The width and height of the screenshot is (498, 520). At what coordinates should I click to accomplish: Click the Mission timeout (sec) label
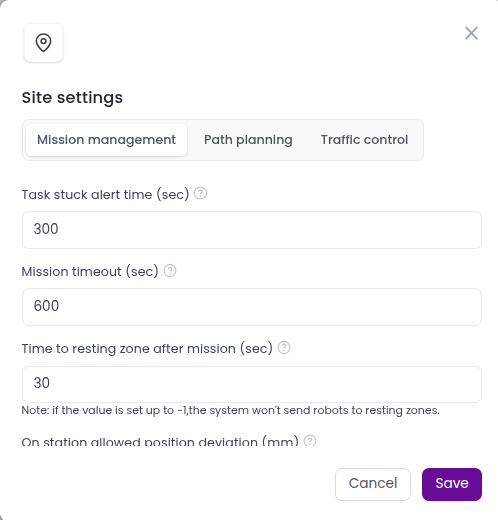[90, 272]
